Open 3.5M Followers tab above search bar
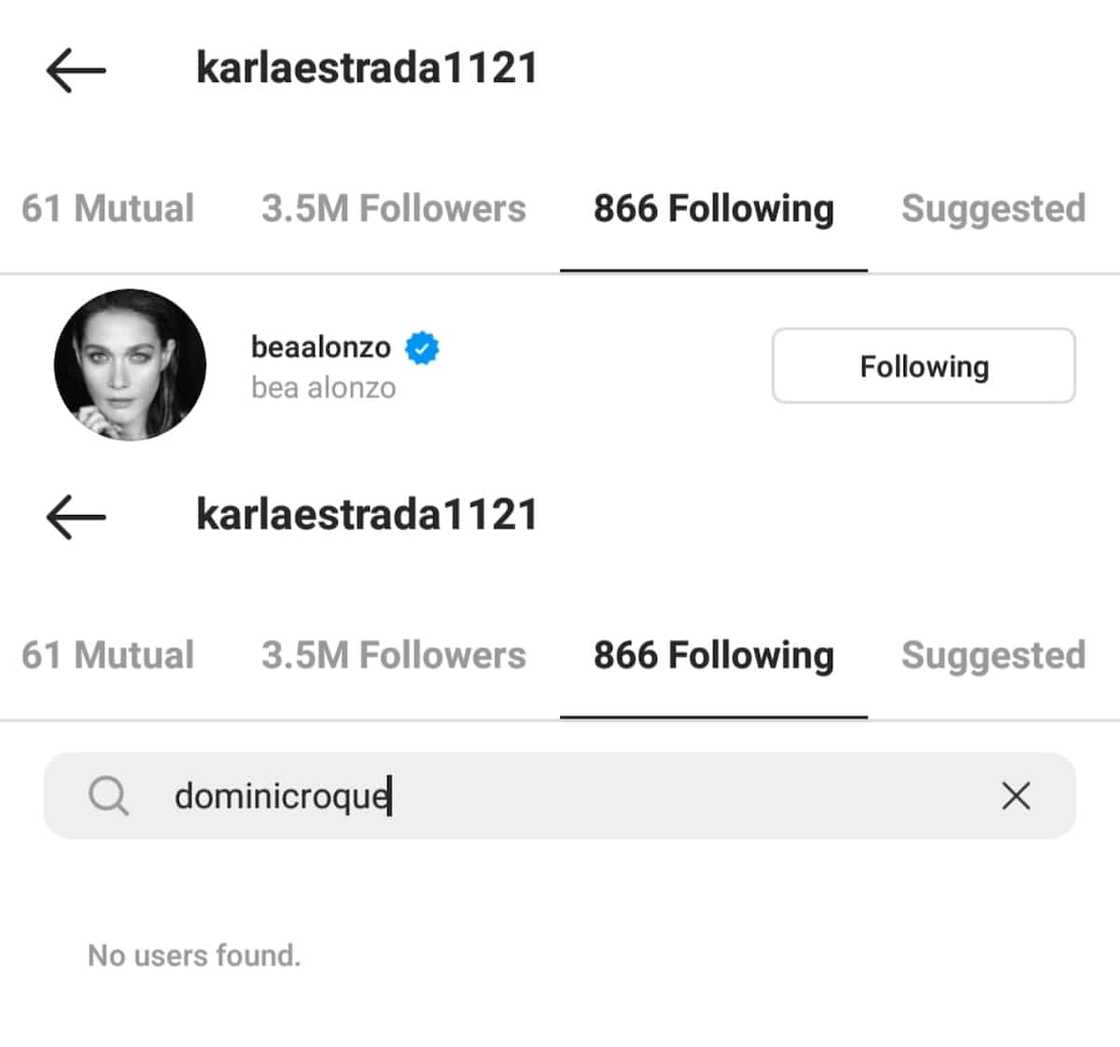Image resolution: width=1120 pixels, height=1047 pixels. (393, 655)
